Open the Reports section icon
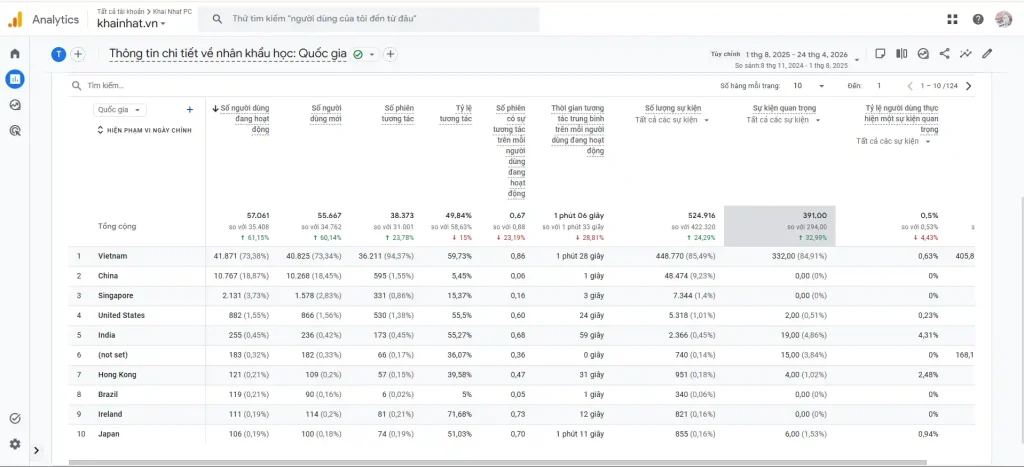The image size is (1024, 467). pos(14,79)
